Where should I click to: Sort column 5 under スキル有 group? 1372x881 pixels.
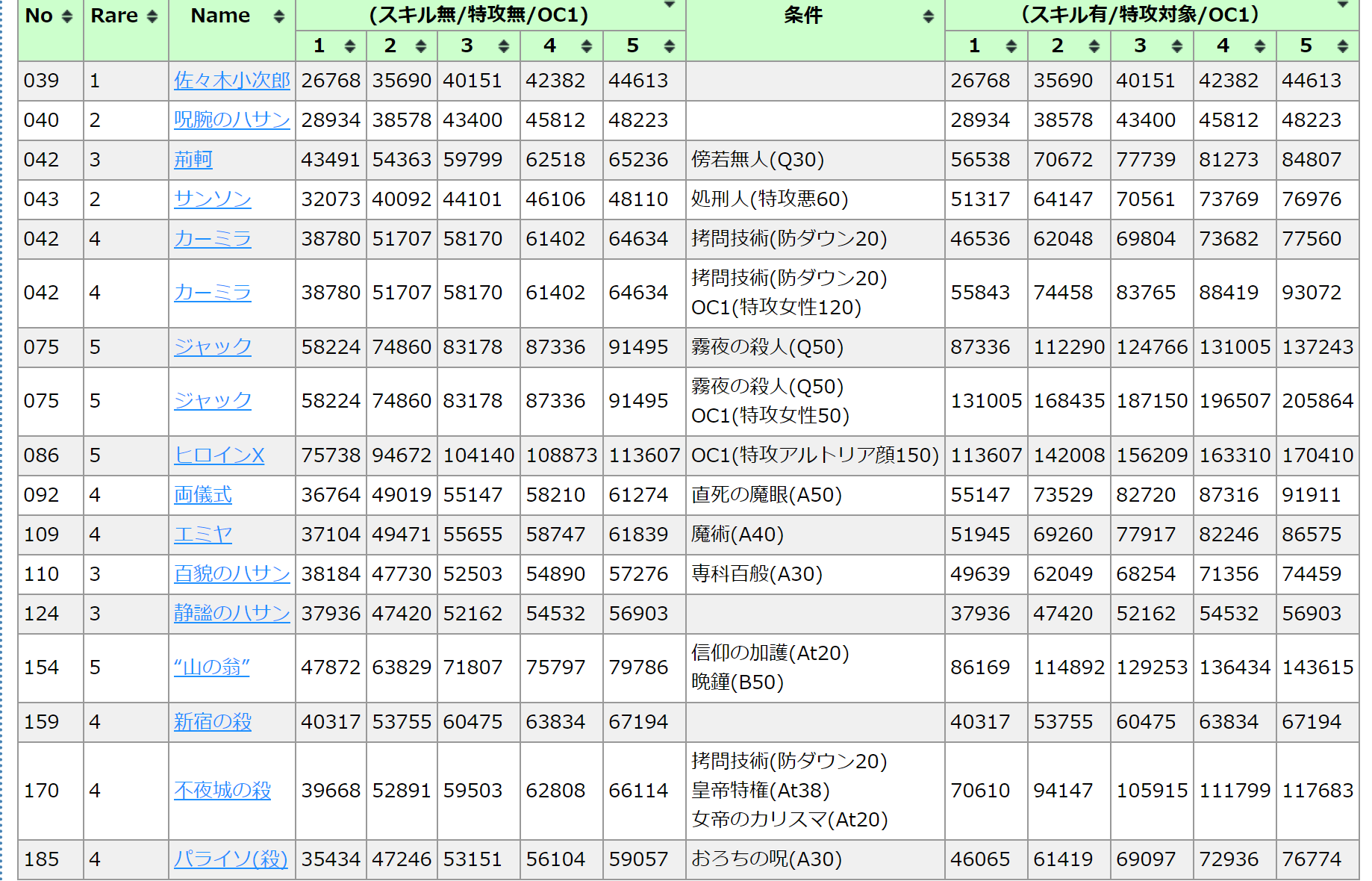click(1342, 46)
